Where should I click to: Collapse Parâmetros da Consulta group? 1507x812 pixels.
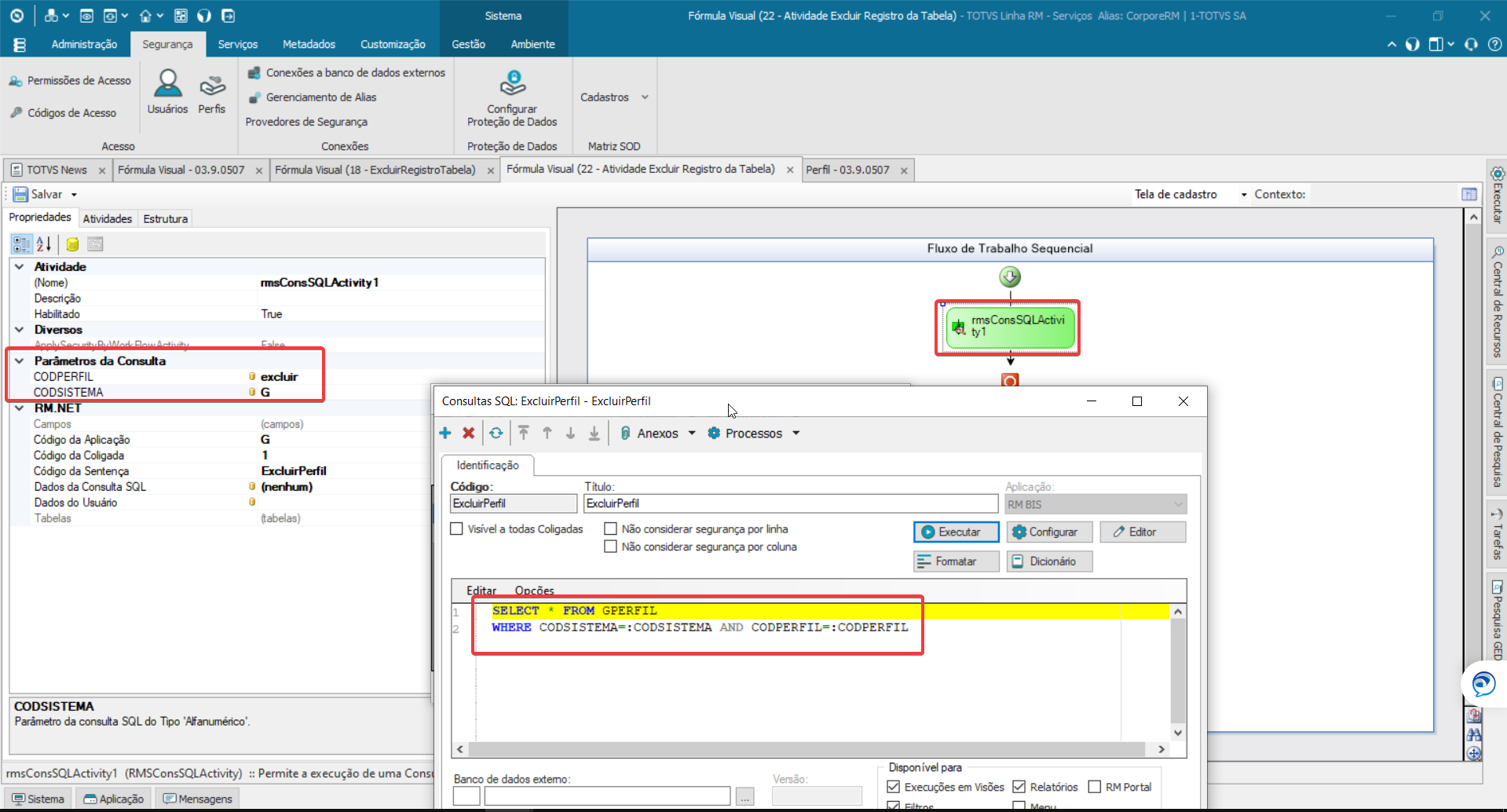20,361
